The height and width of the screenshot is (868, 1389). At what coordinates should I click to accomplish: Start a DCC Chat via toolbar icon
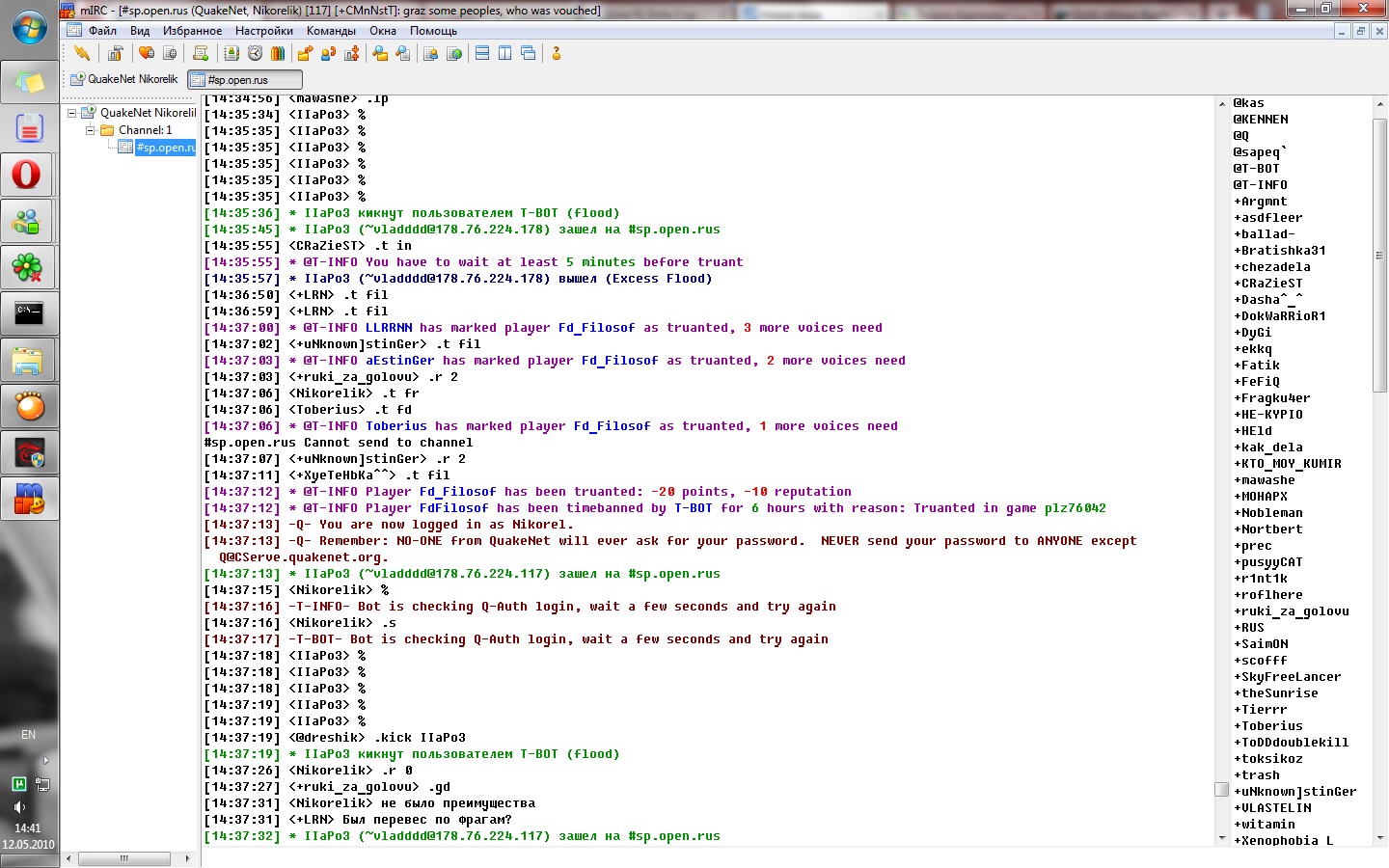click(328, 53)
